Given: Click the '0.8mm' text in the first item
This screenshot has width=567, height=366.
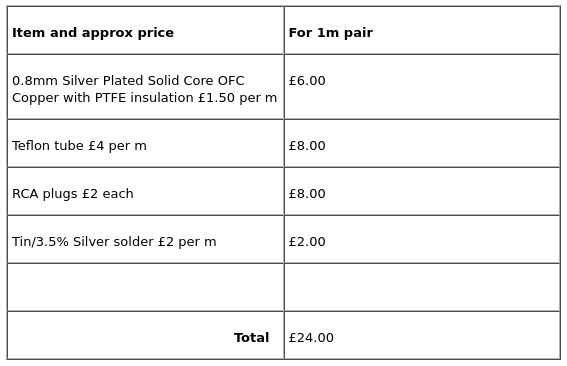Looking at the screenshot, I should coord(35,80).
